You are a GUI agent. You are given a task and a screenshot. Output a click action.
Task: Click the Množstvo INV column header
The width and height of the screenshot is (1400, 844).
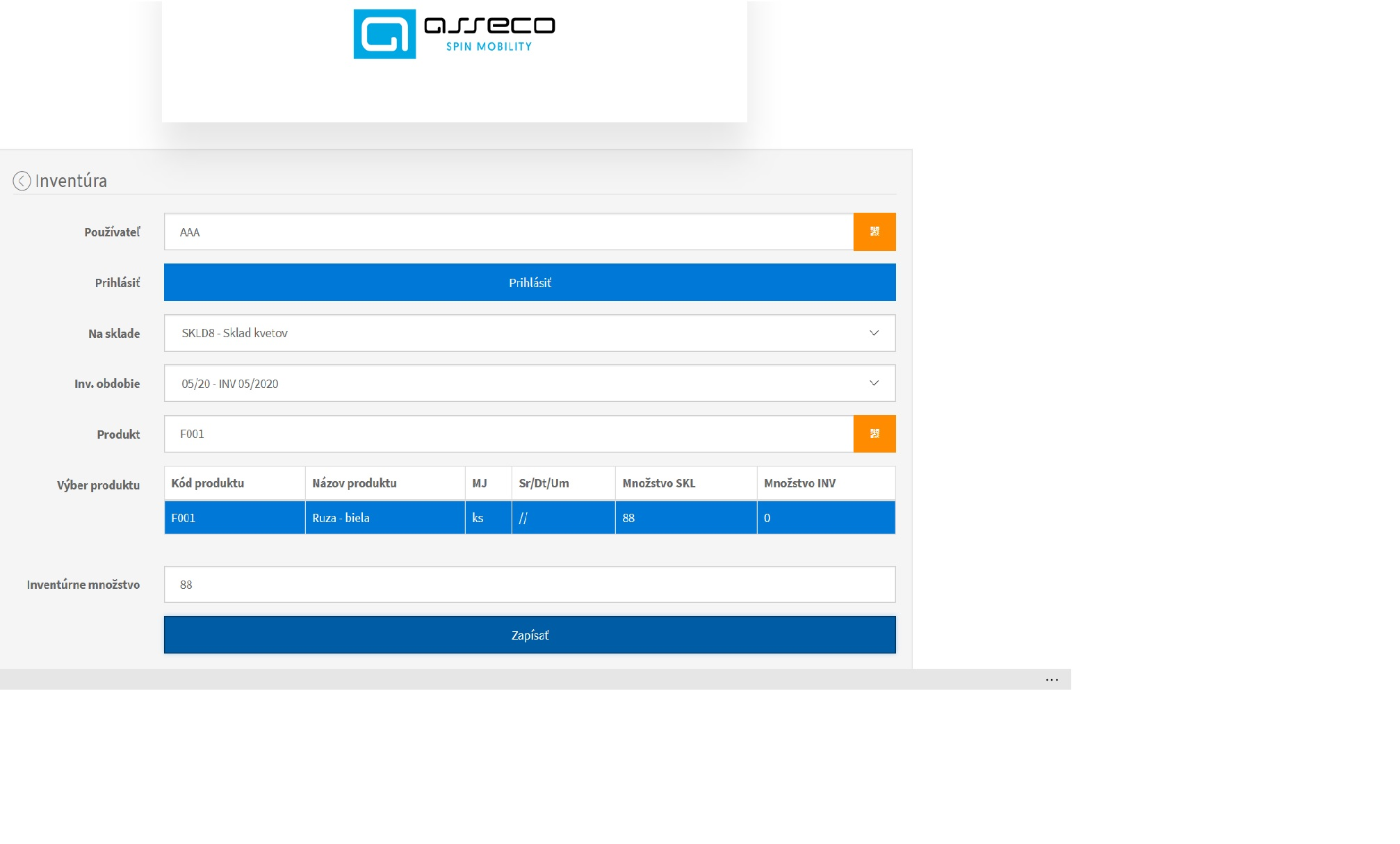827,483
